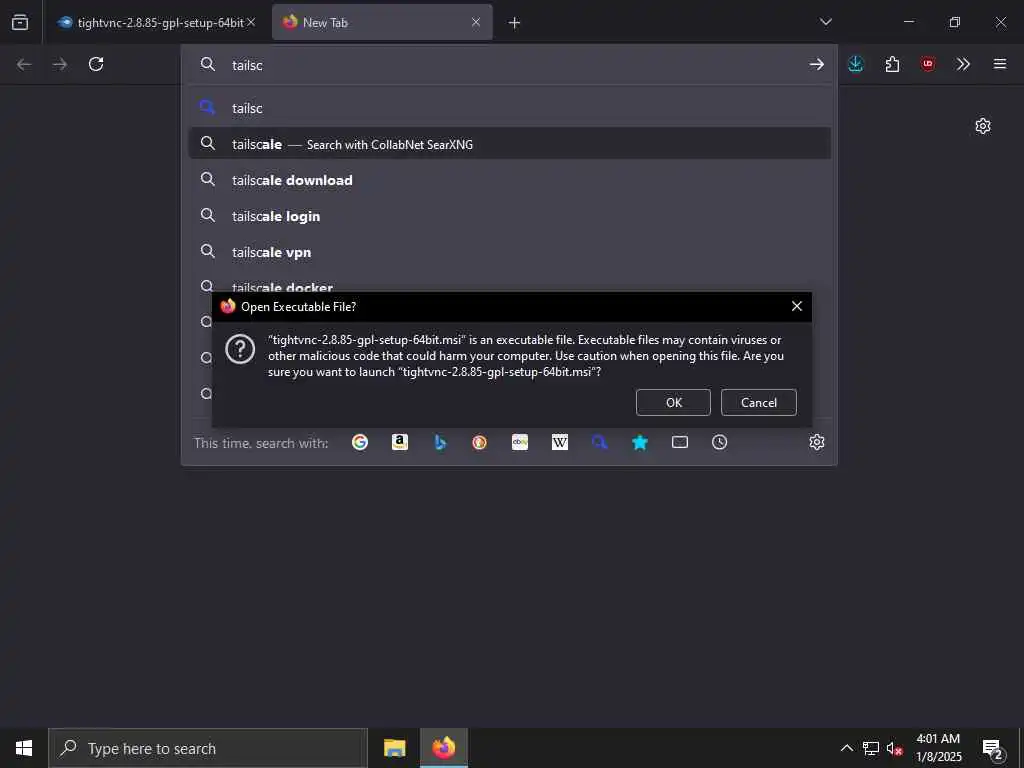Open the uBlock Origin extension
Viewport: 1024px width, 768px height.
pyautogui.click(x=928, y=64)
